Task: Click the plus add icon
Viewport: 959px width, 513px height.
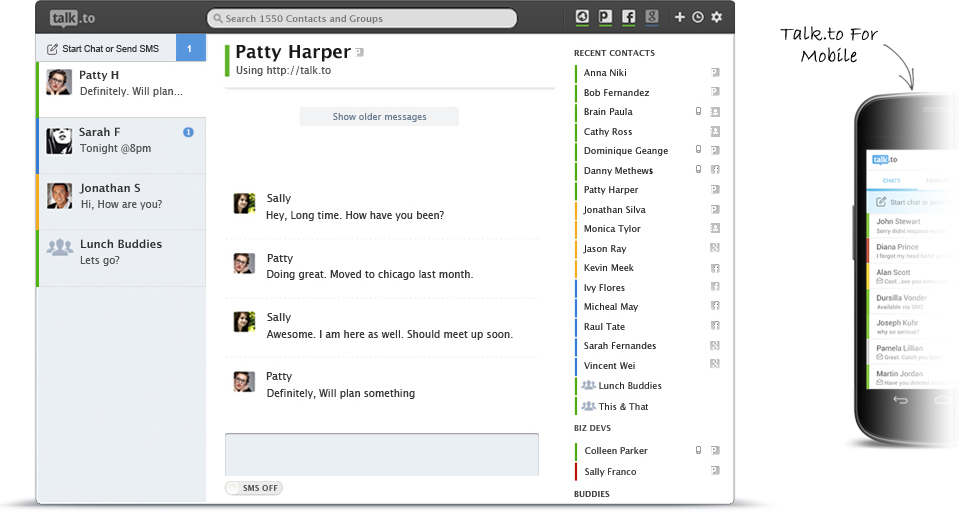Action: click(679, 17)
